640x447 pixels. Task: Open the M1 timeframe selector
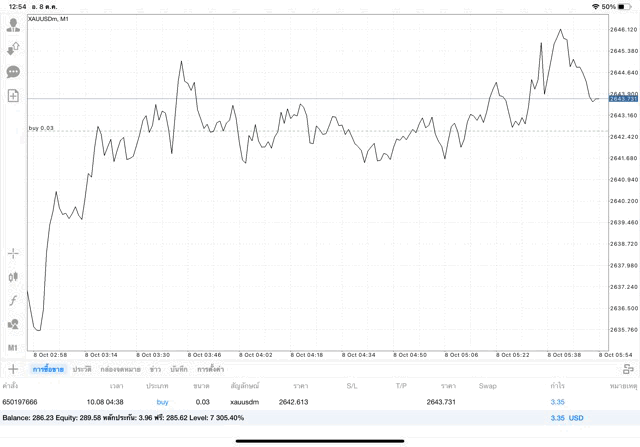(13, 347)
